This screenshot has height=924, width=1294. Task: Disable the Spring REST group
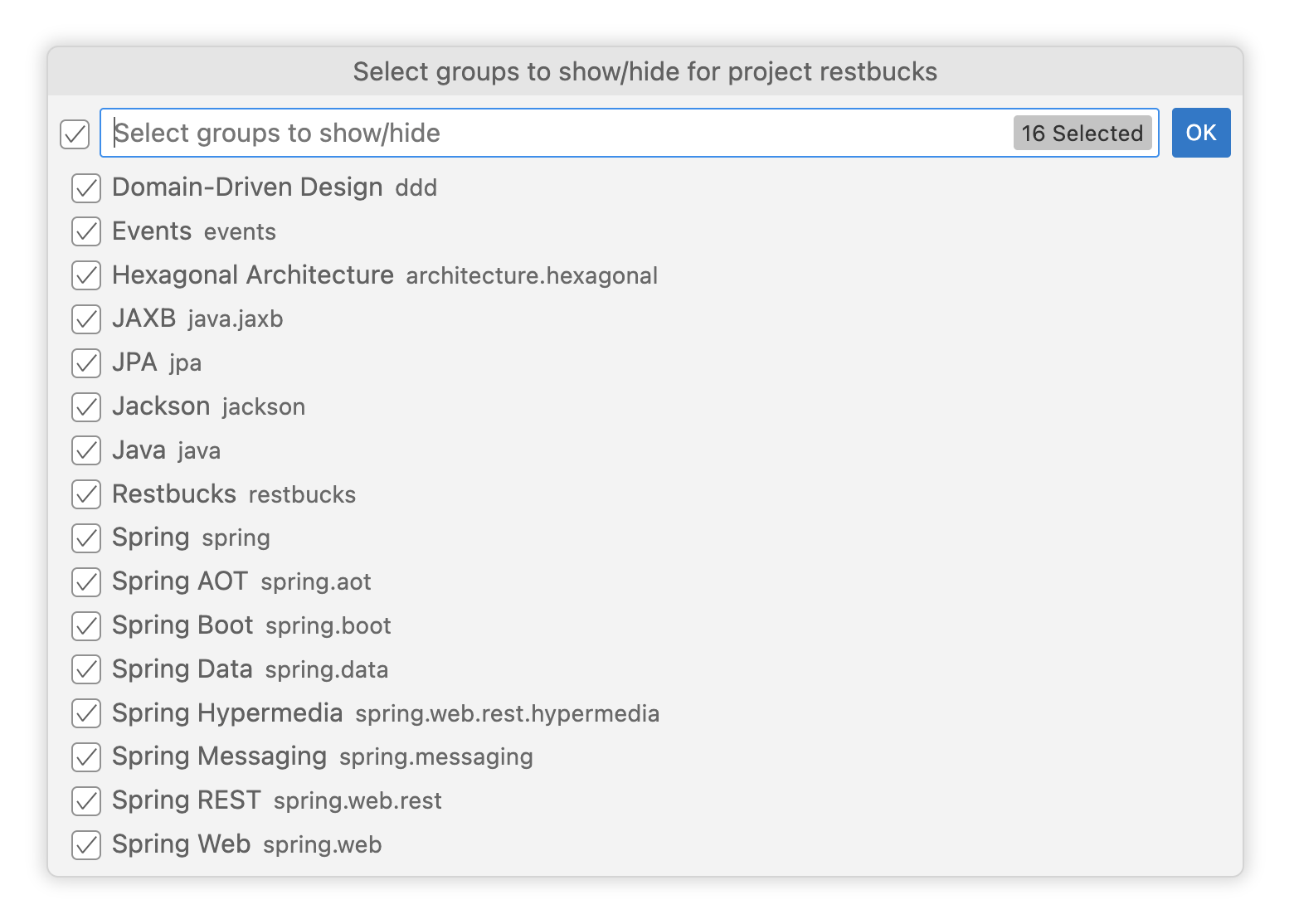86,801
